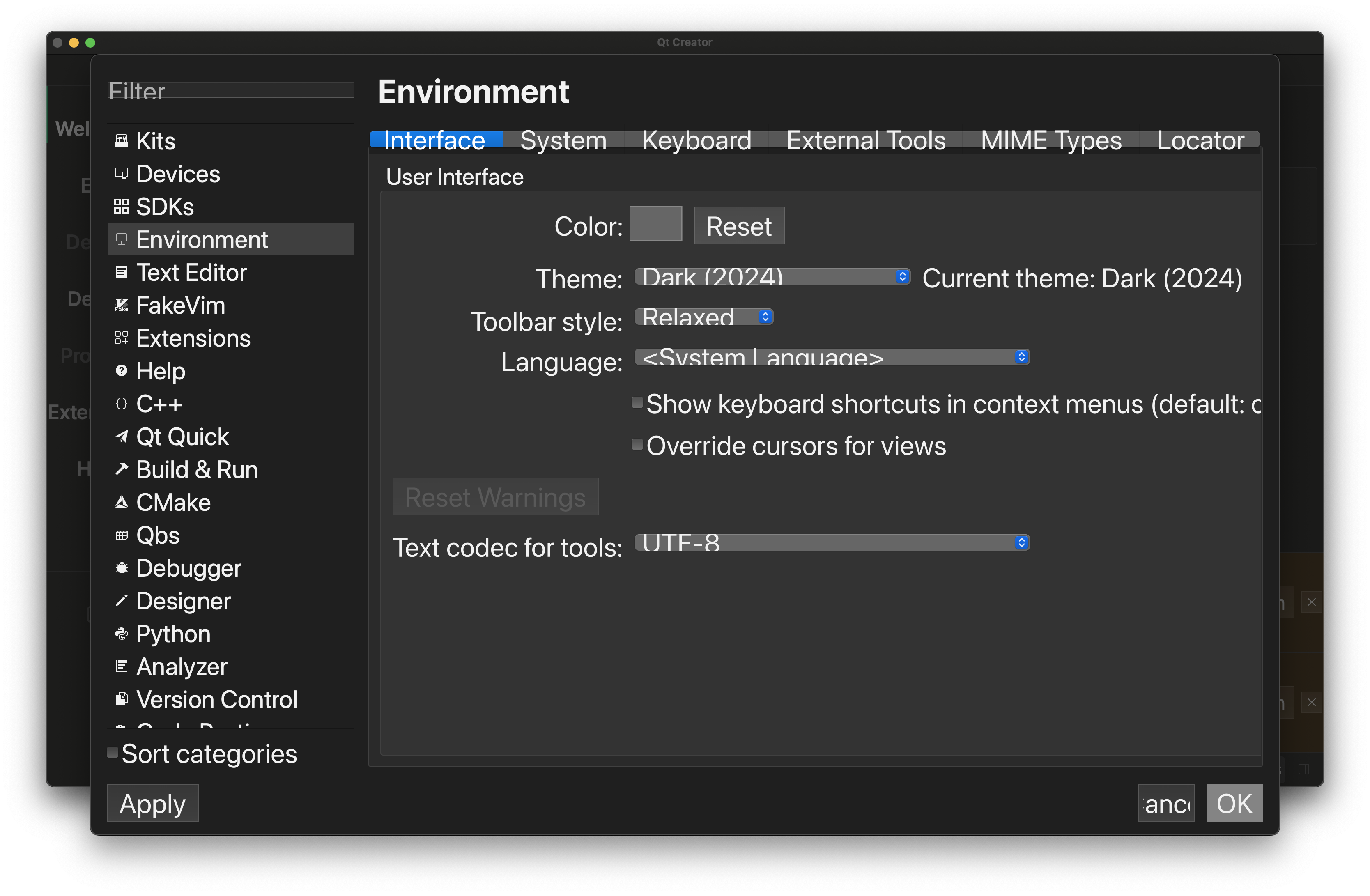
Task: Select the CMake category label
Action: [x=174, y=502]
